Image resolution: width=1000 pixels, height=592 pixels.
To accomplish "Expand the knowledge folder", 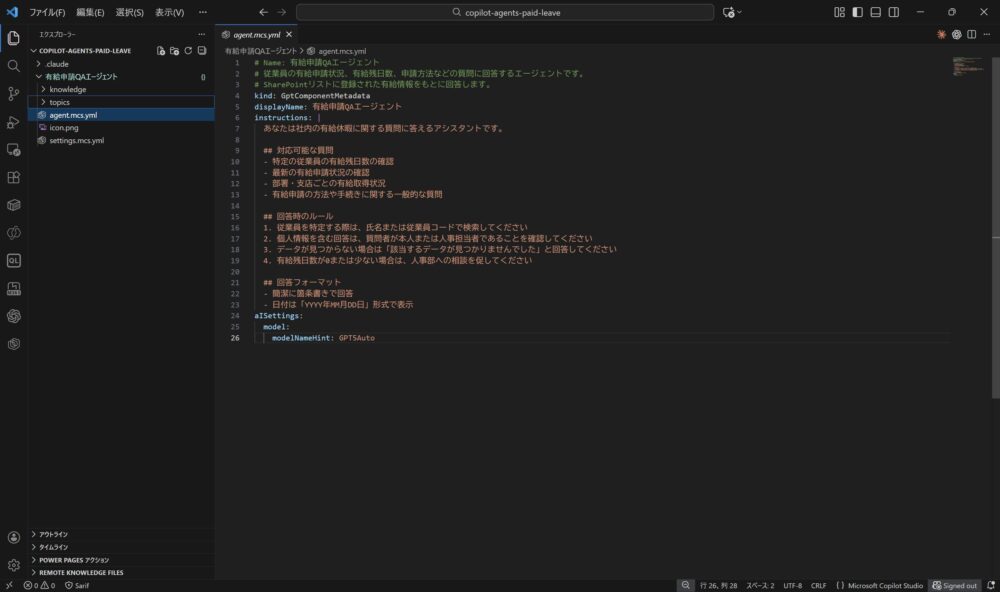I will pos(68,89).
